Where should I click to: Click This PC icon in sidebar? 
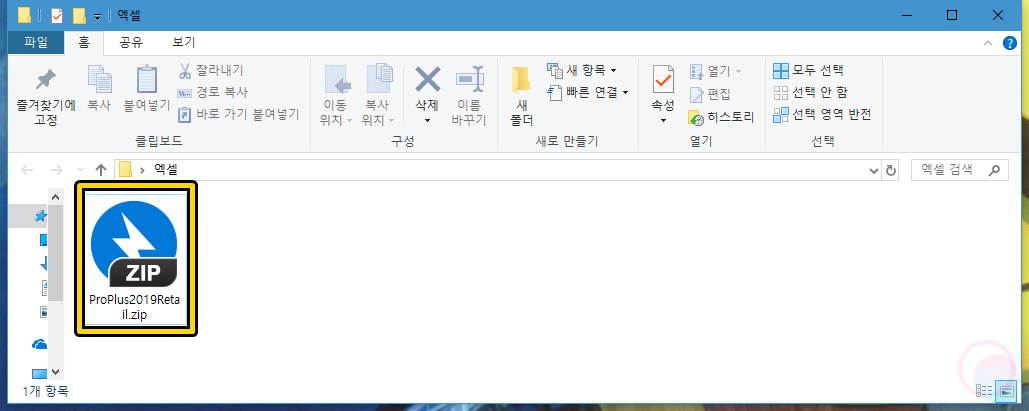pos(41,374)
